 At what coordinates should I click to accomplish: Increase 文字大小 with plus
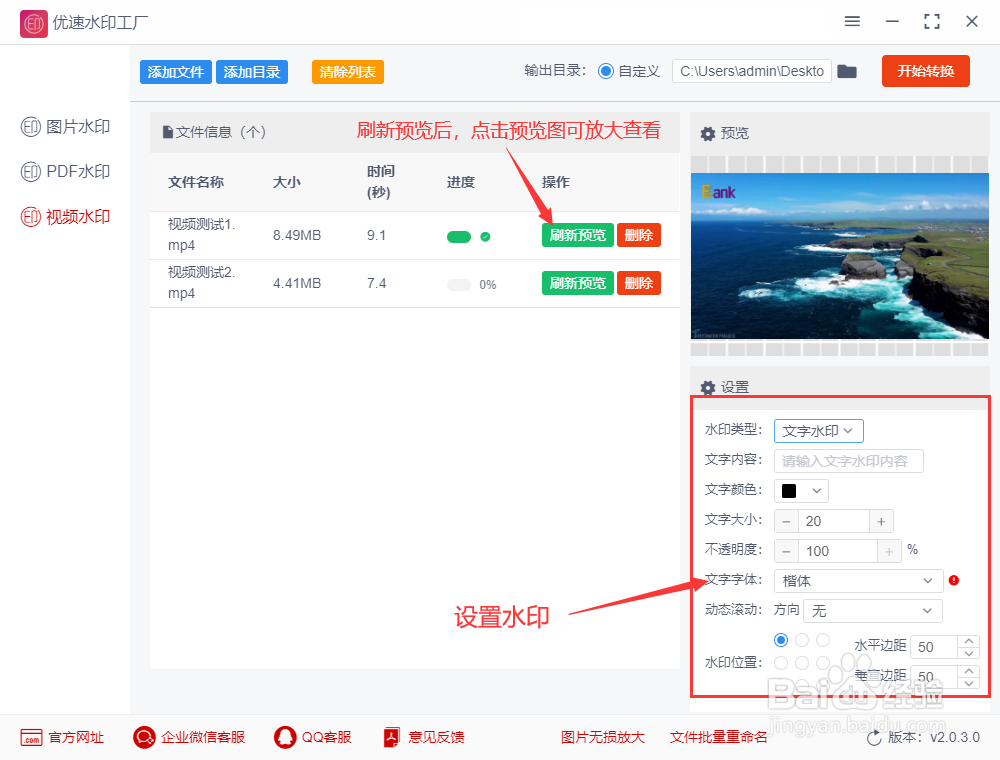pyautogui.click(x=881, y=522)
